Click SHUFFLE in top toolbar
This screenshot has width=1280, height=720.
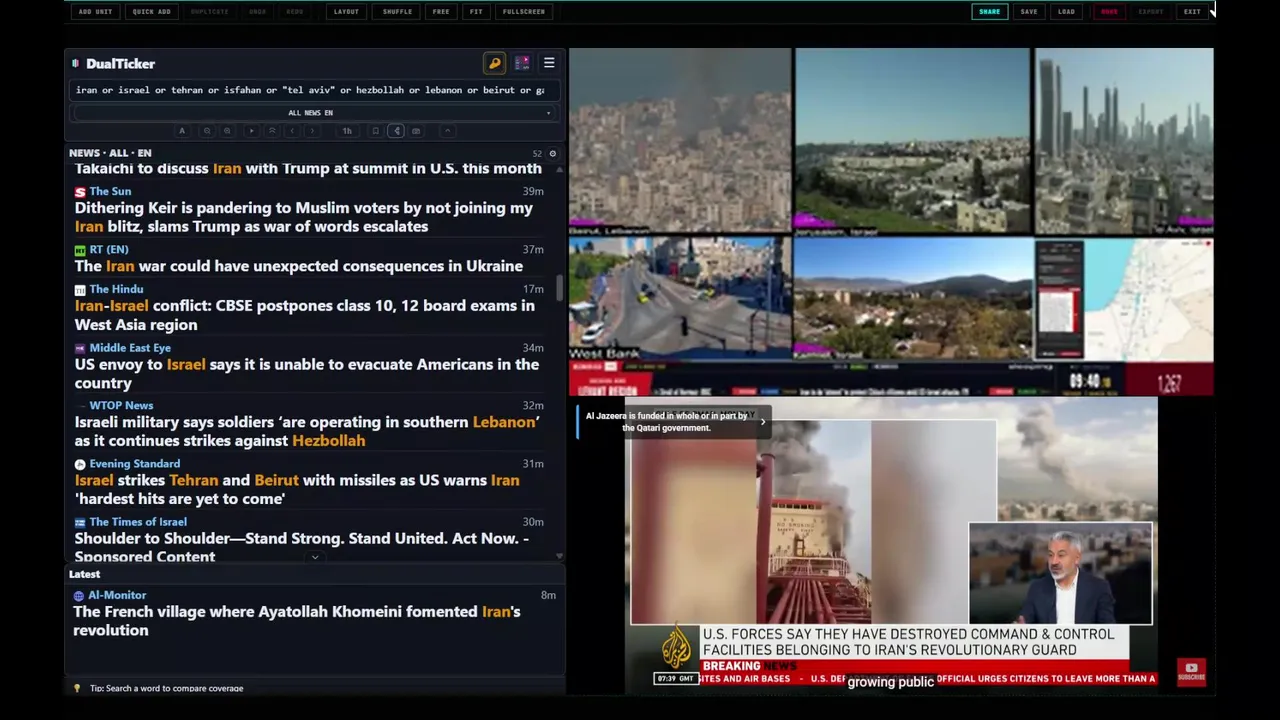point(397,12)
